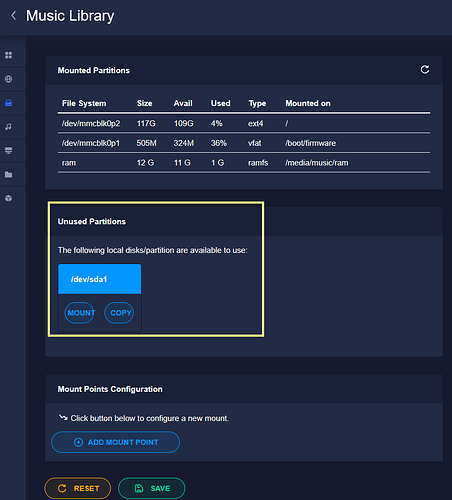Mount the /dev/sda1 partition
The image size is (452, 500).
[x=80, y=313]
